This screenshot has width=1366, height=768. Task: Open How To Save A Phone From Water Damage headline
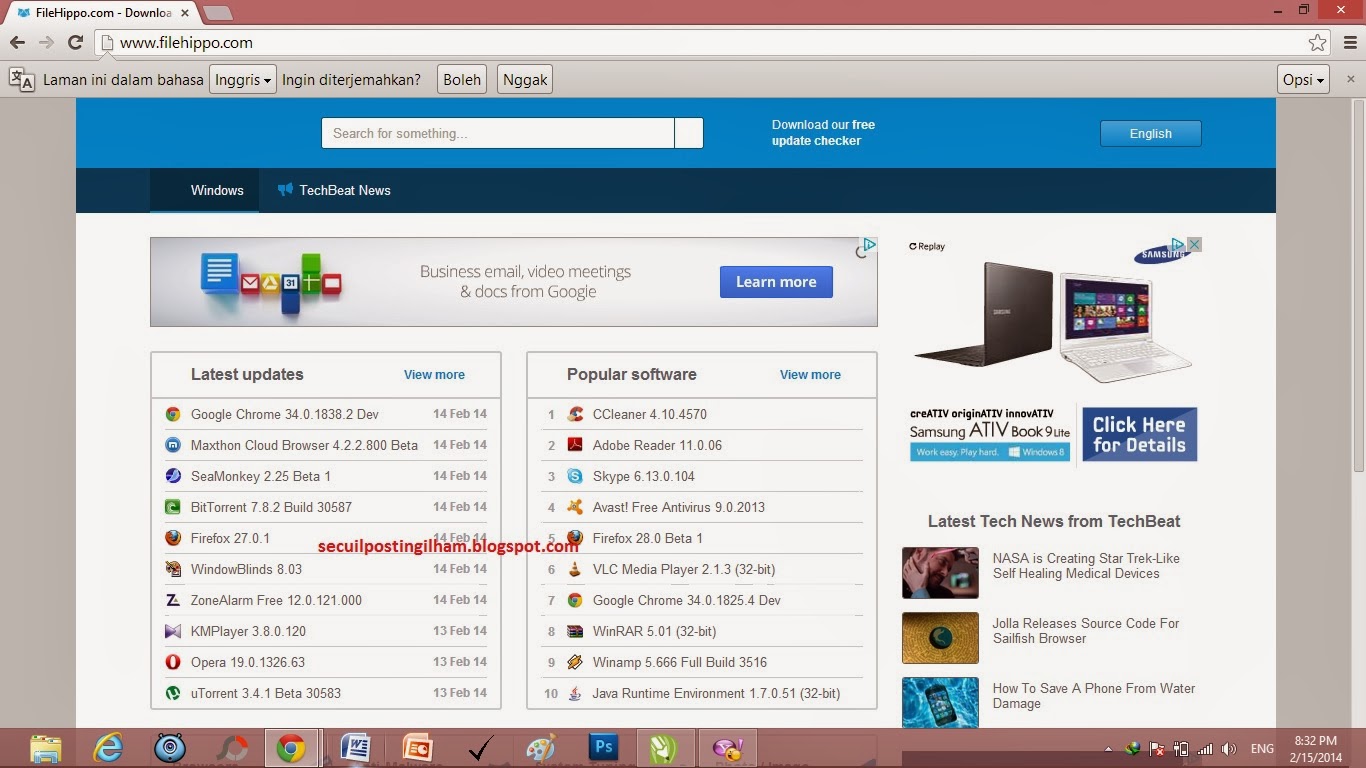[x=1094, y=696]
